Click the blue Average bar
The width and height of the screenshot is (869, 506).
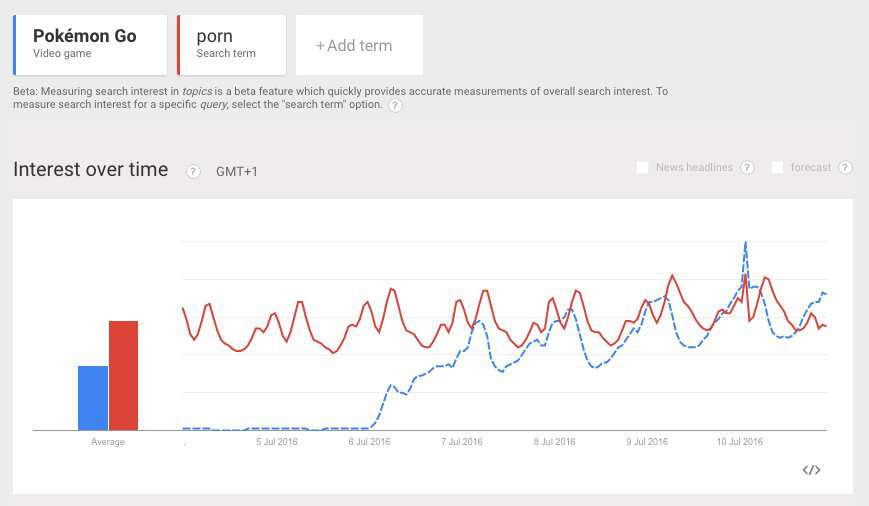(93, 397)
